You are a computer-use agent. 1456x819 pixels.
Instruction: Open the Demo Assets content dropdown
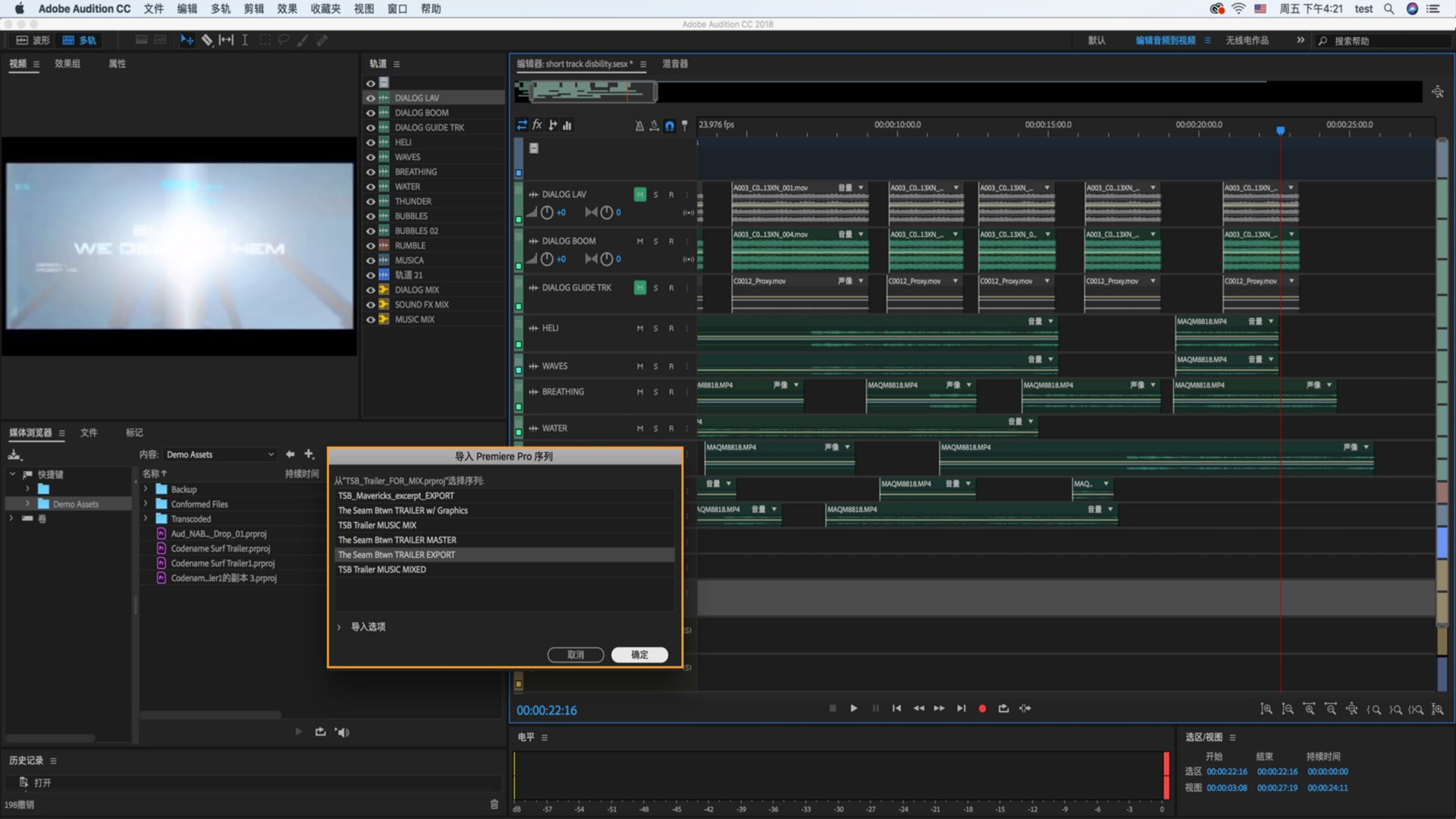coord(220,453)
